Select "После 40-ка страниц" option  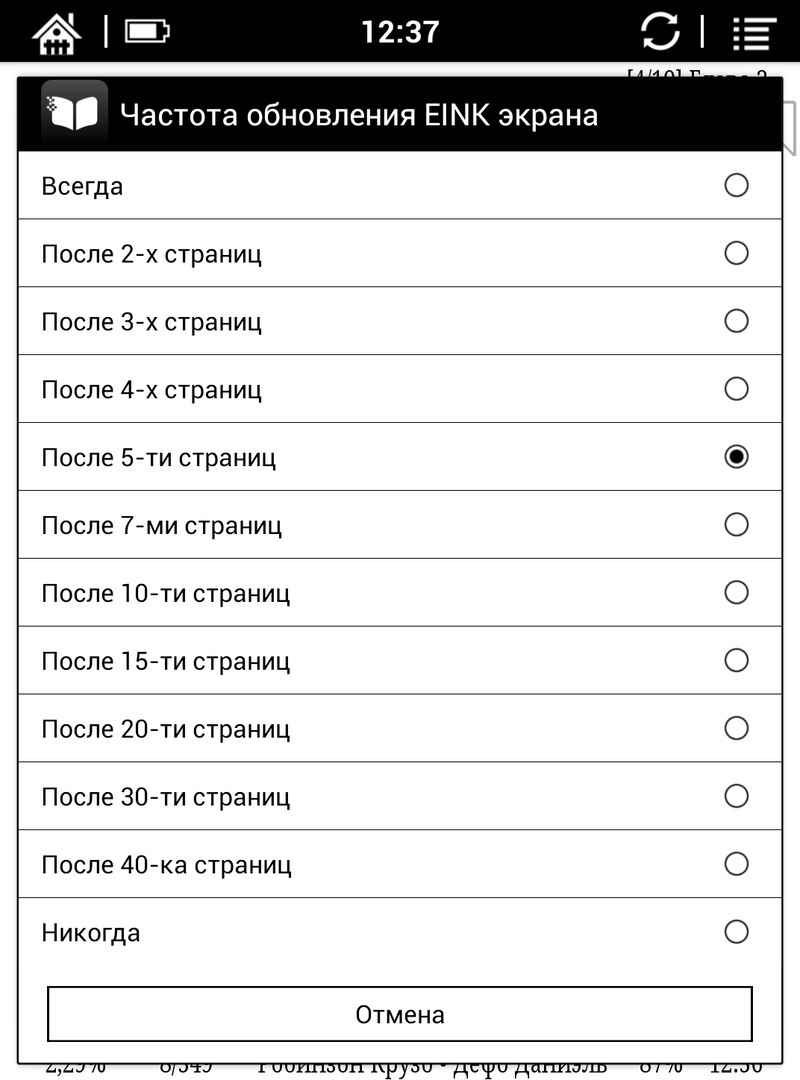click(x=736, y=865)
